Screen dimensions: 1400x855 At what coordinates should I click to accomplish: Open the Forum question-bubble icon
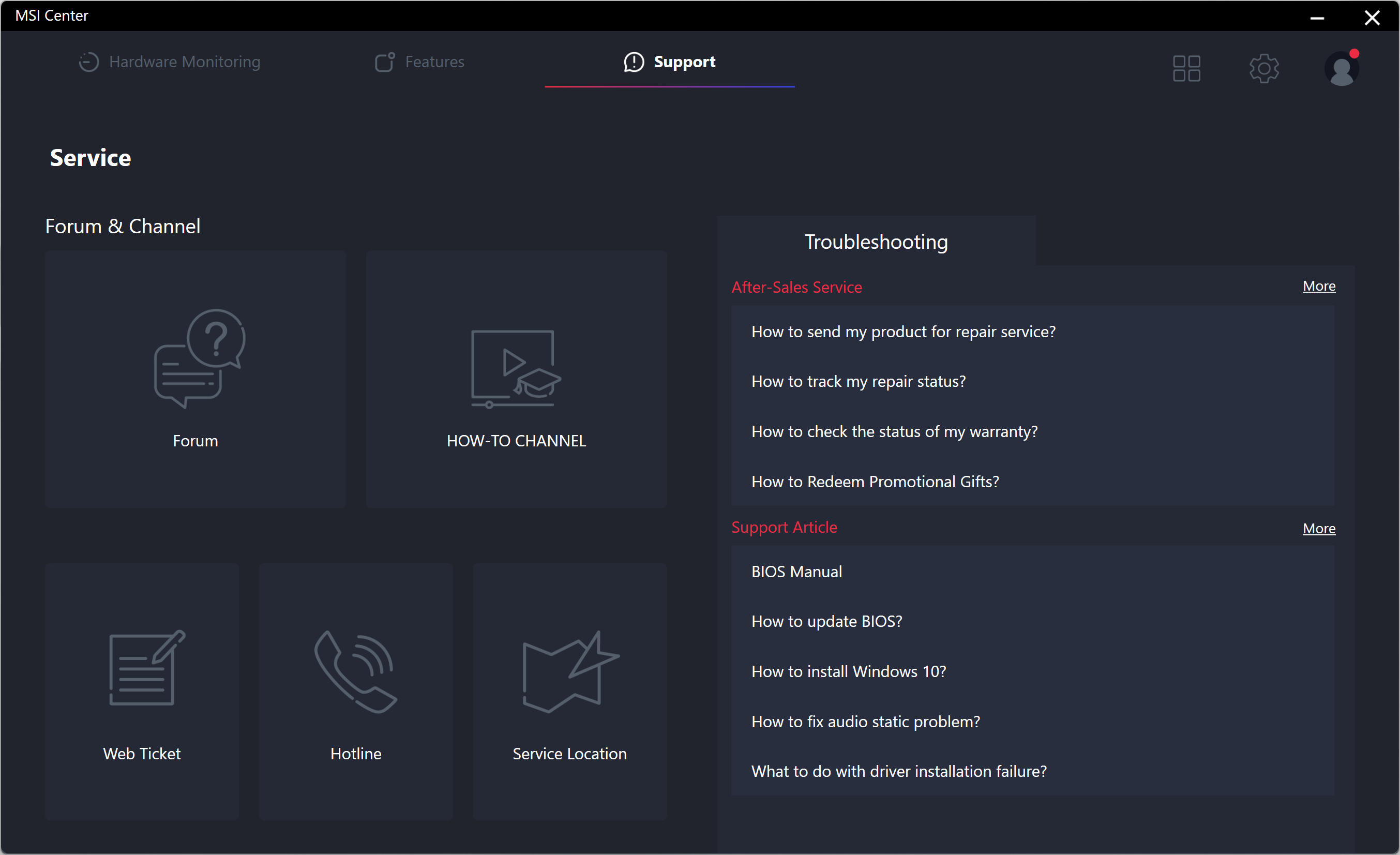(x=199, y=358)
